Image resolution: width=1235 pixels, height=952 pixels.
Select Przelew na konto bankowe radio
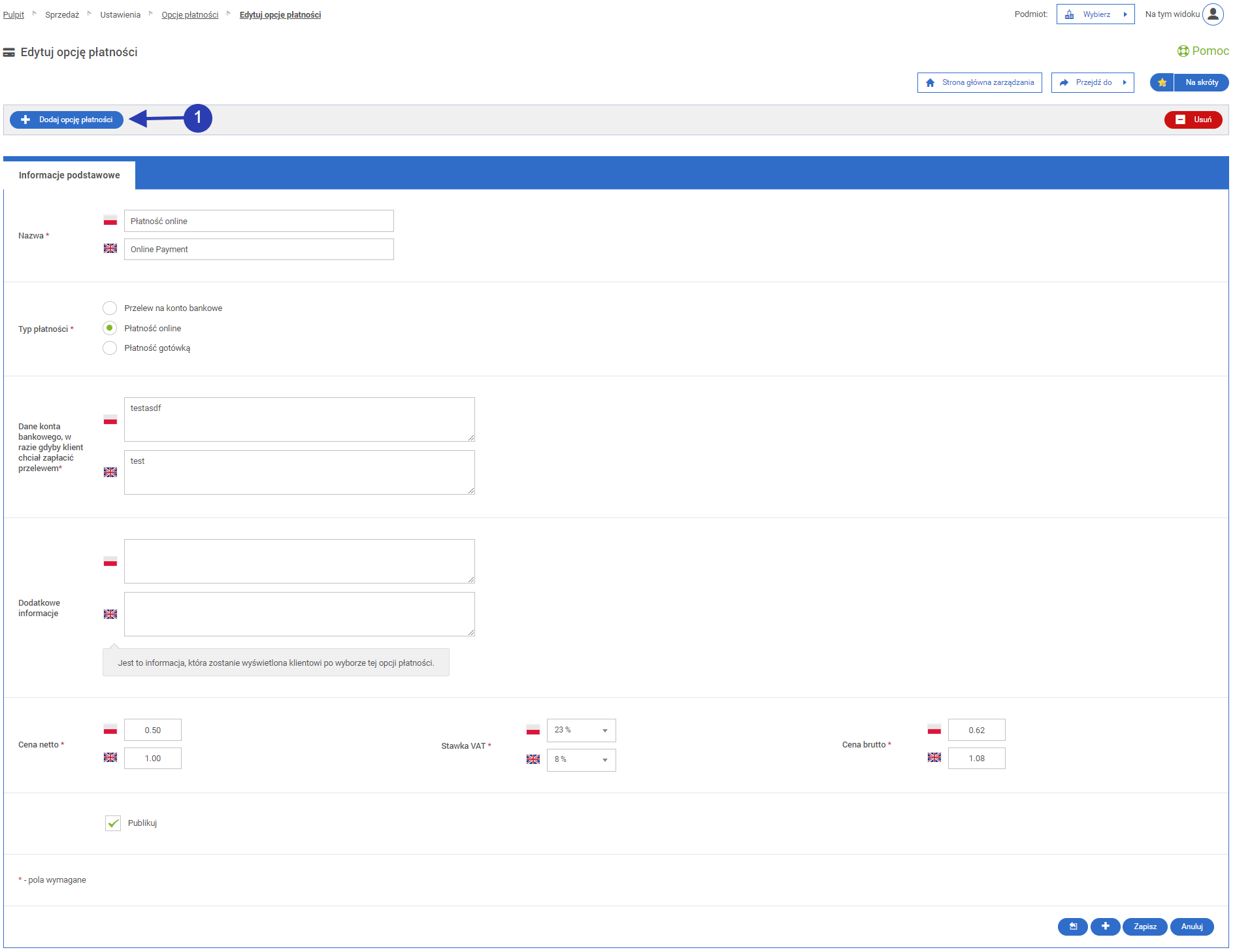point(110,308)
